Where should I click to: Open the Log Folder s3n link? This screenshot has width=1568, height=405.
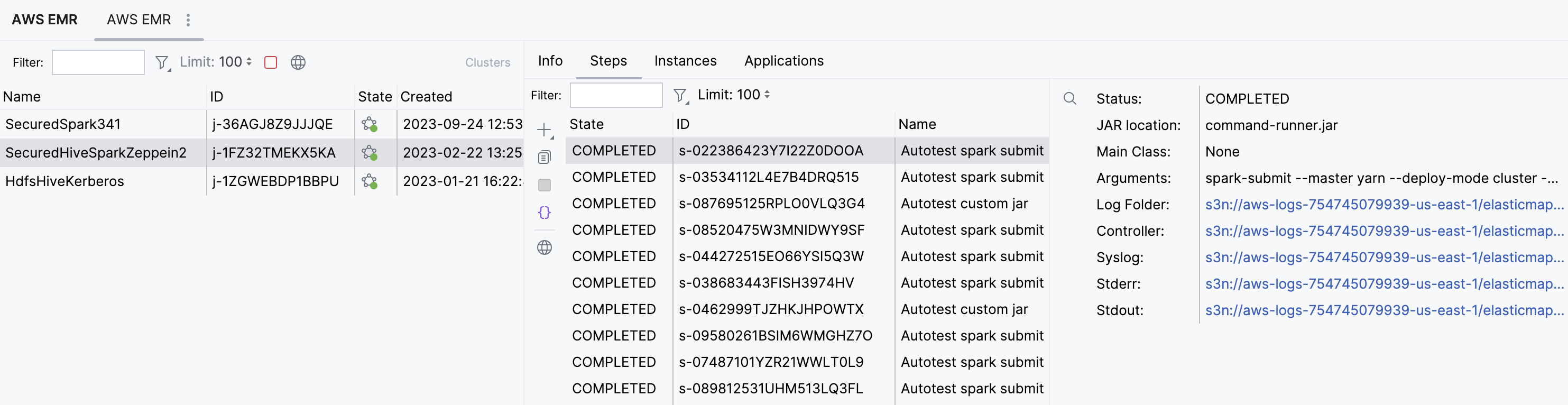(1383, 205)
